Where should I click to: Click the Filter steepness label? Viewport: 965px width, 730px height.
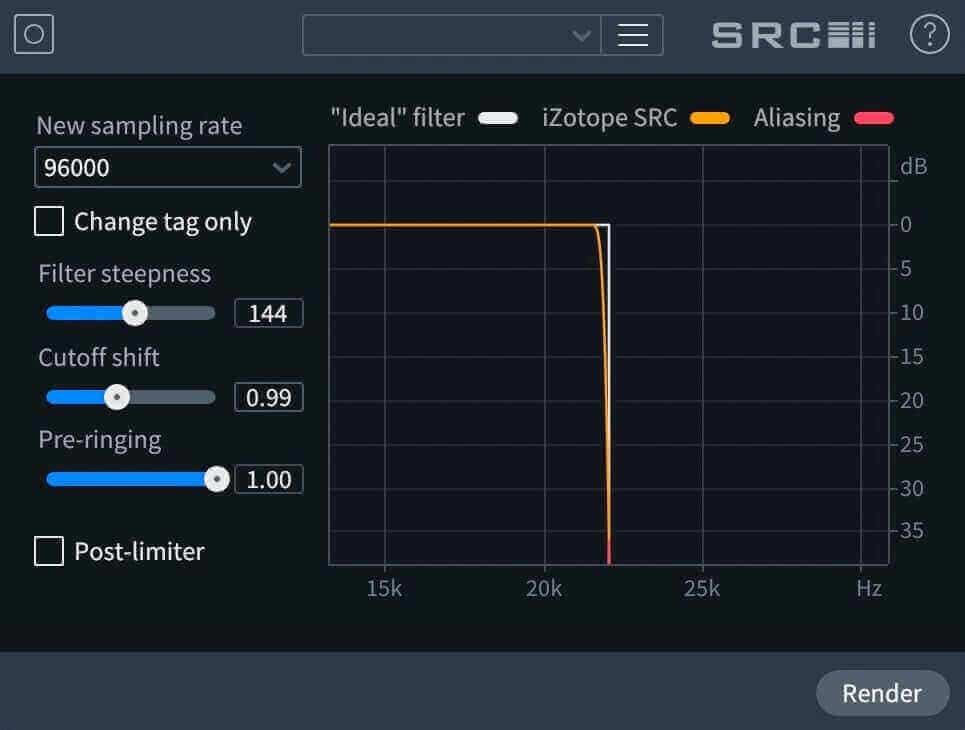pyautogui.click(x=125, y=274)
